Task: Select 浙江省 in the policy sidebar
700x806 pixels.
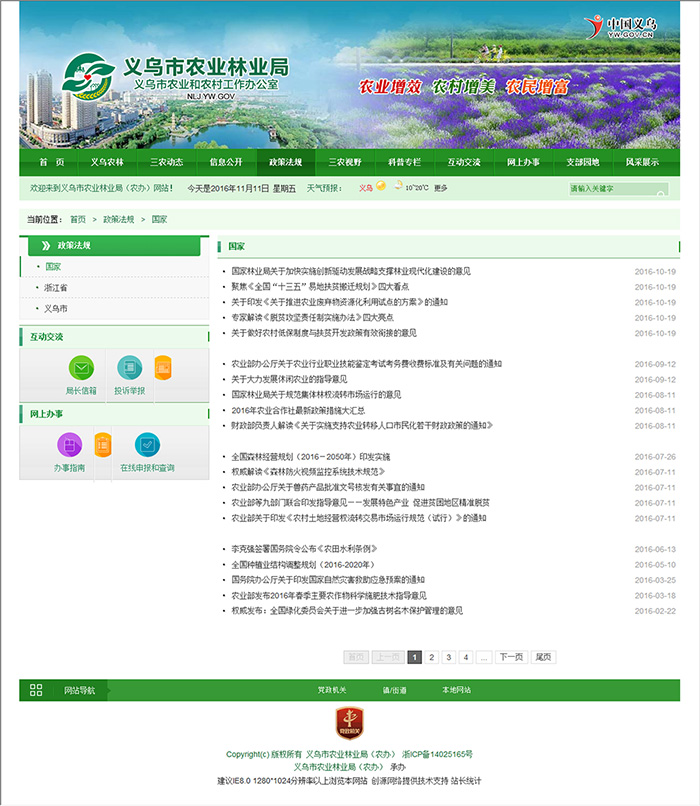Action: (x=57, y=288)
